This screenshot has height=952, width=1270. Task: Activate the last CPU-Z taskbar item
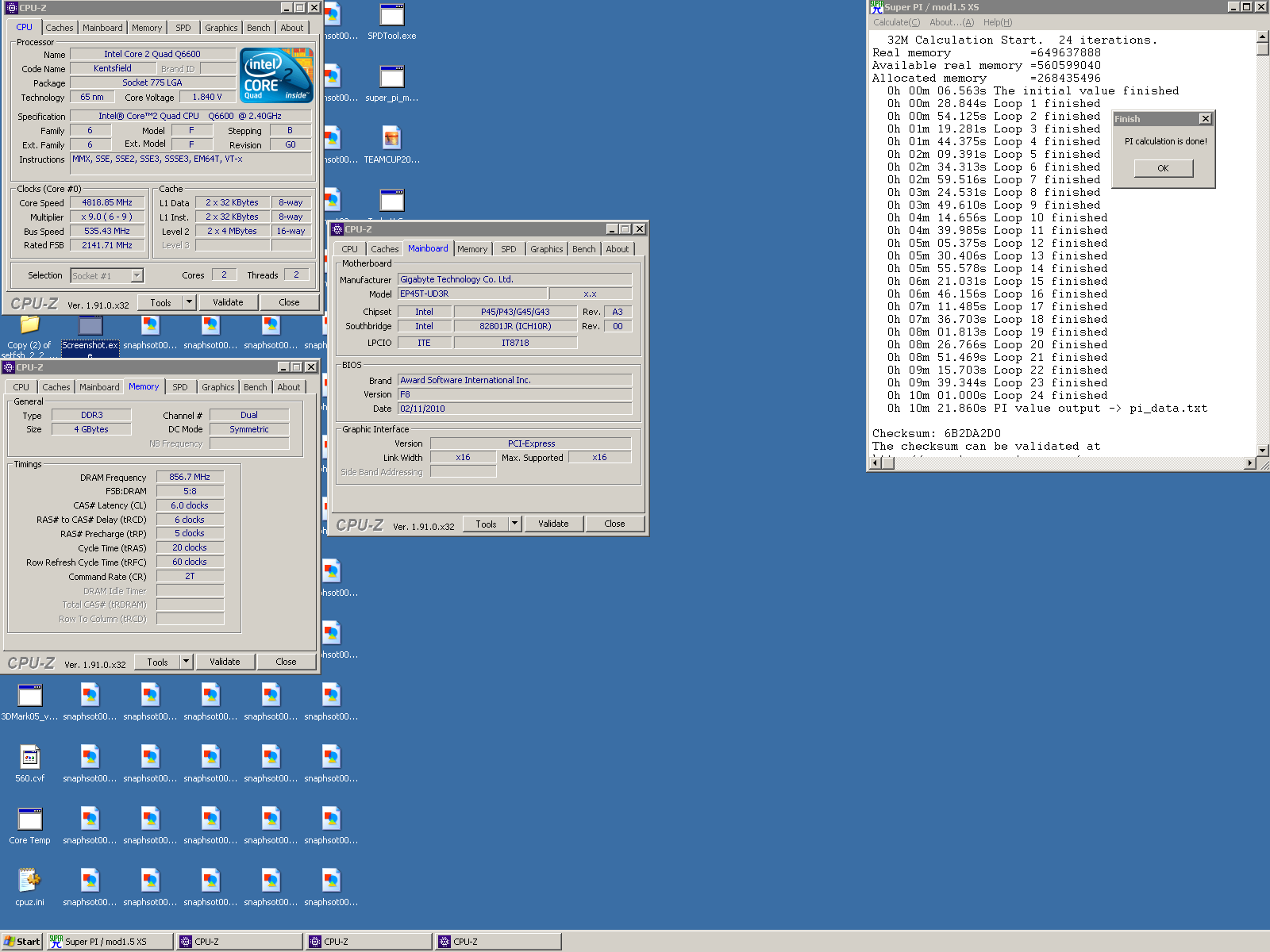[x=498, y=942]
